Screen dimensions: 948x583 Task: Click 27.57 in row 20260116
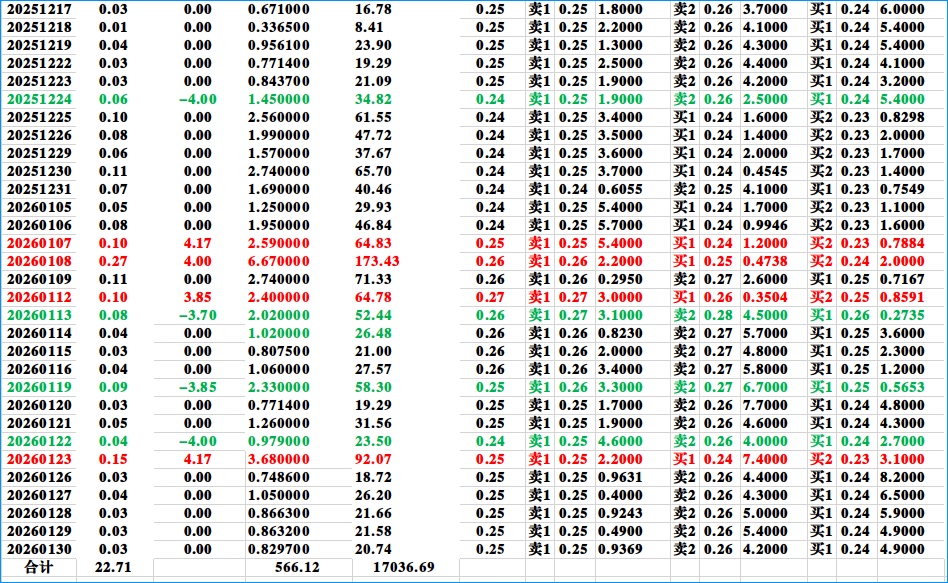click(373, 370)
